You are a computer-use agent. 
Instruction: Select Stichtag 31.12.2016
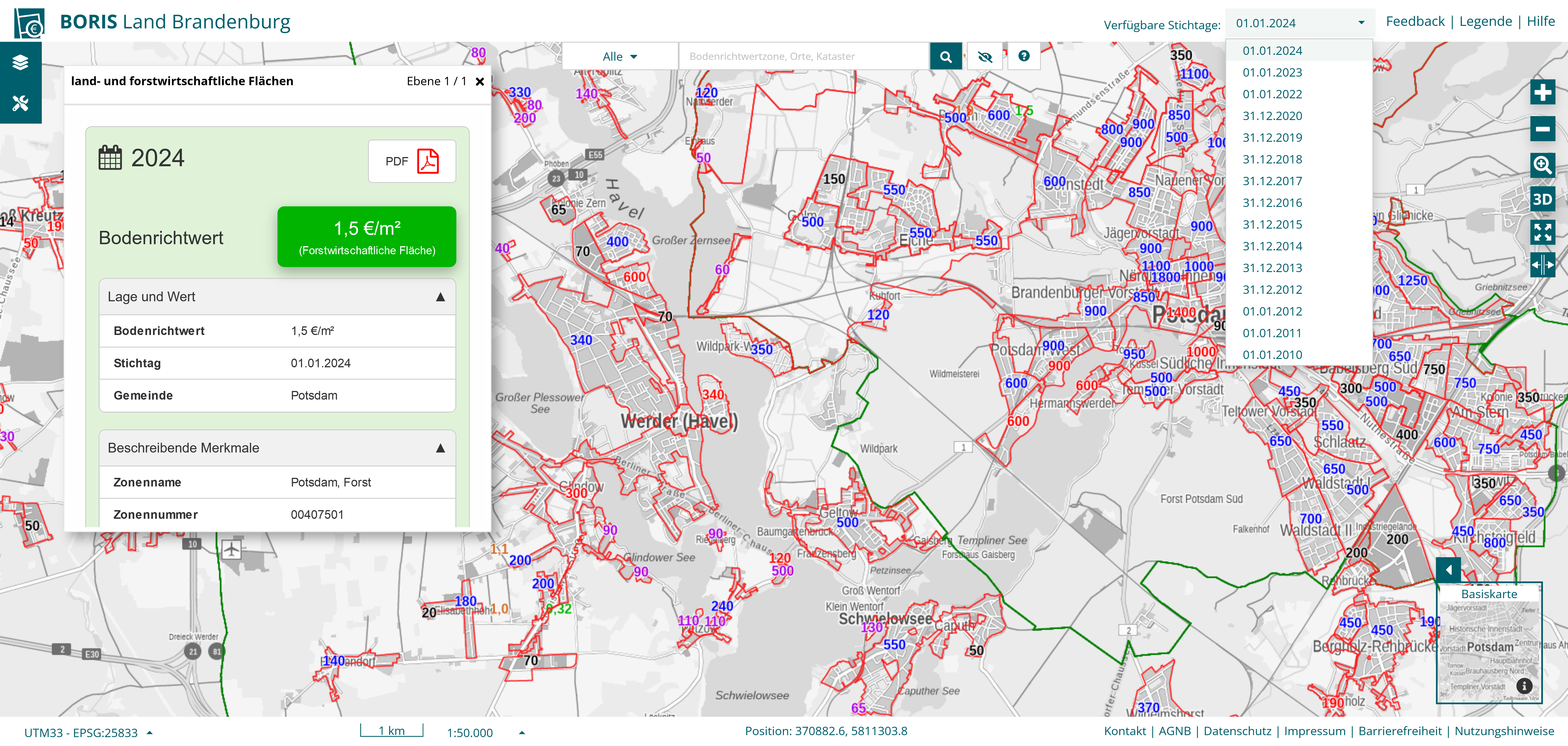click(1299, 203)
